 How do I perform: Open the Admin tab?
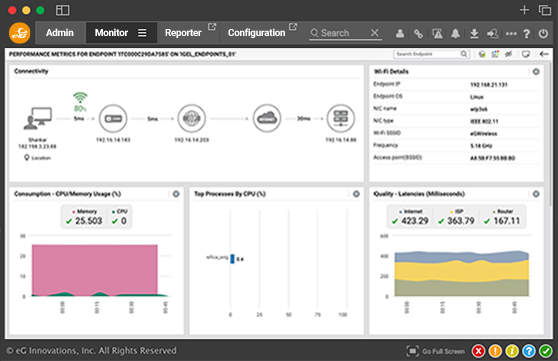pos(60,33)
